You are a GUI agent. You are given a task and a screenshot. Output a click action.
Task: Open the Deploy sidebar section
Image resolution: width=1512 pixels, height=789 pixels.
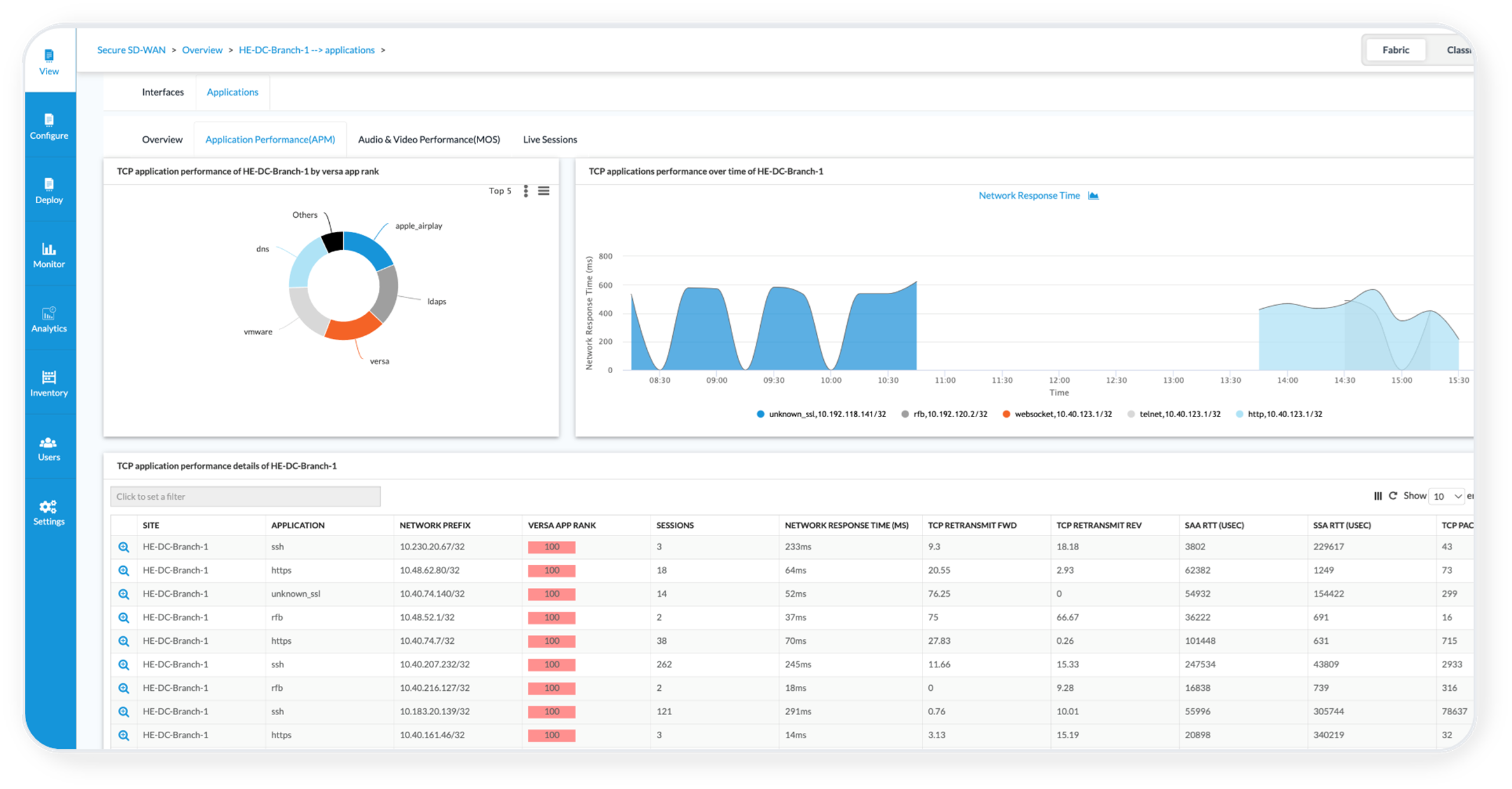coord(49,190)
